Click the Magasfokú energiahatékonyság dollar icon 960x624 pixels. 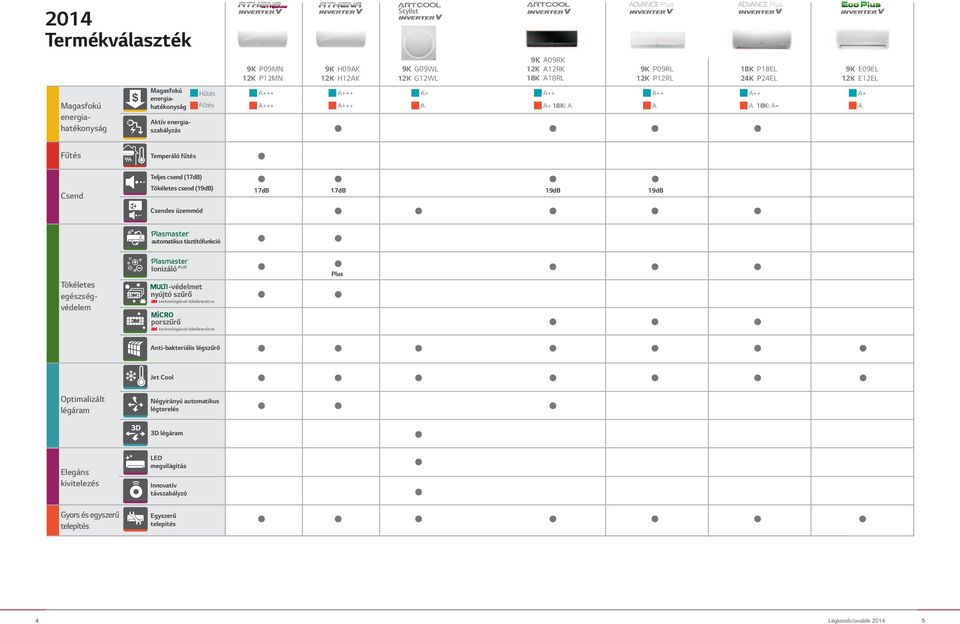tap(135, 99)
